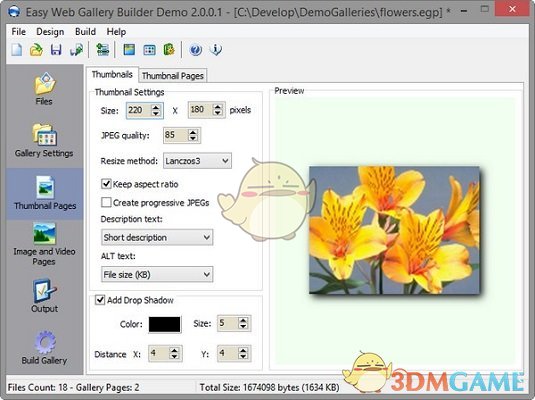The image size is (535, 400).
Task: Click the About info icon
Action: pyautogui.click(x=216, y=50)
